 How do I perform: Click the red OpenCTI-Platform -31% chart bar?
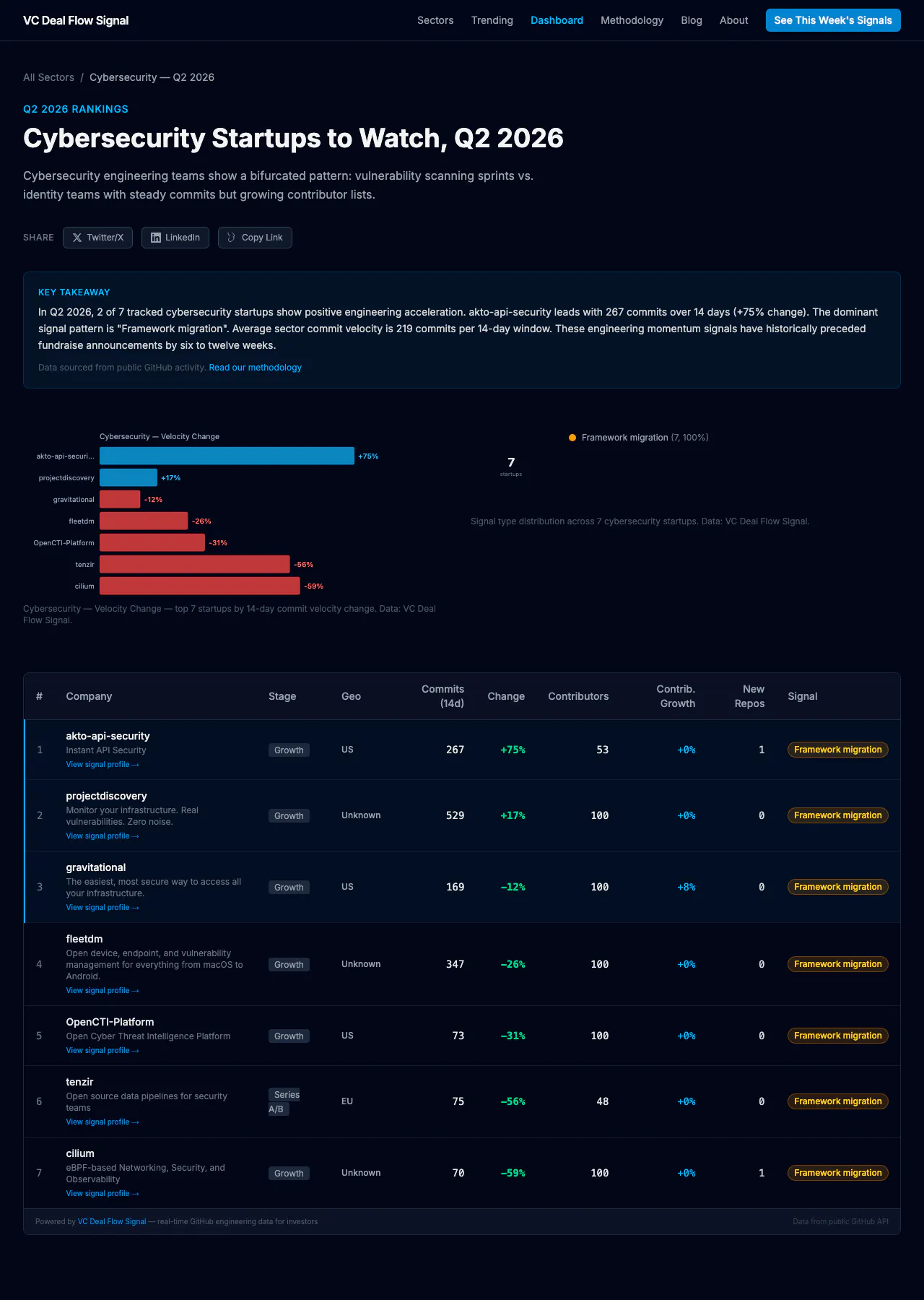152,542
